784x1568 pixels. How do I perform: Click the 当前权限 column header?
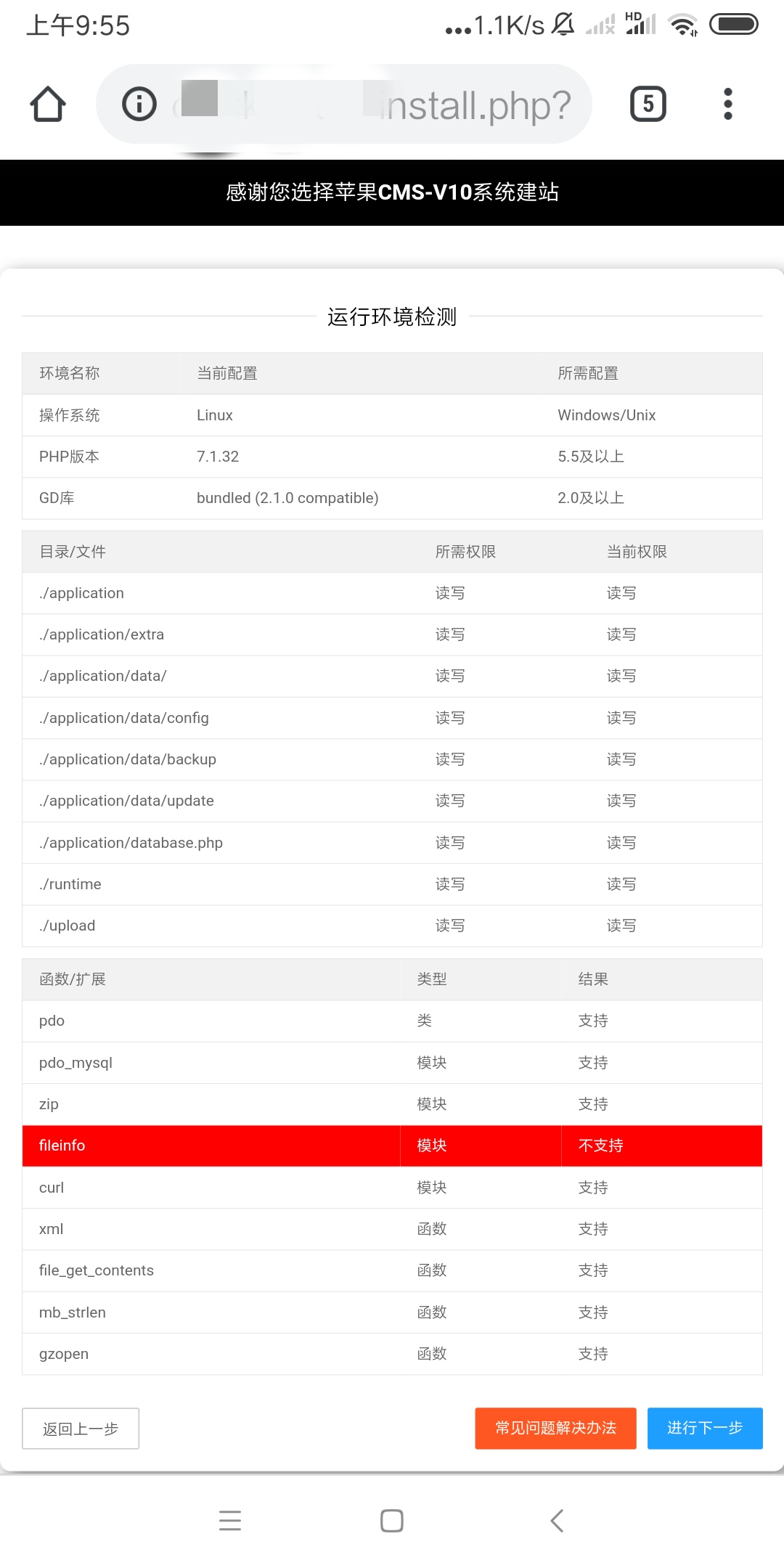coord(637,552)
